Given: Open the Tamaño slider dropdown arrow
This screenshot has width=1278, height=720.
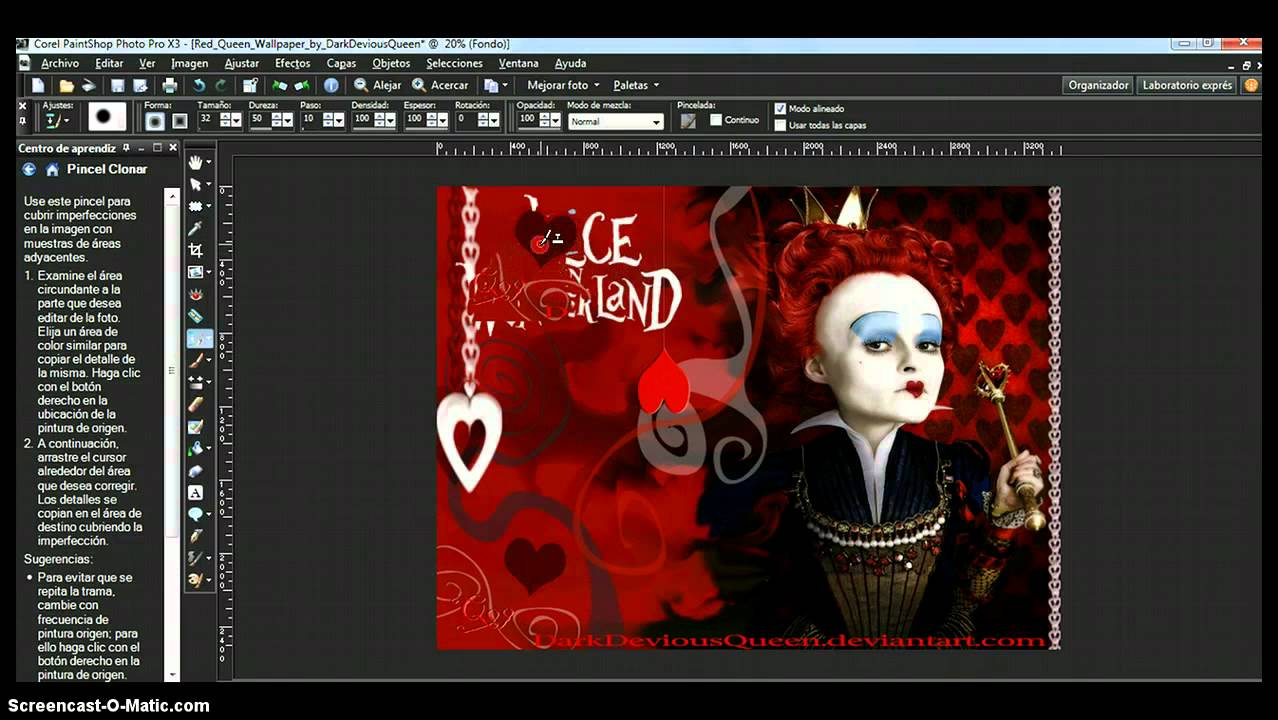Looking at the screenshot, I should 237,120.
